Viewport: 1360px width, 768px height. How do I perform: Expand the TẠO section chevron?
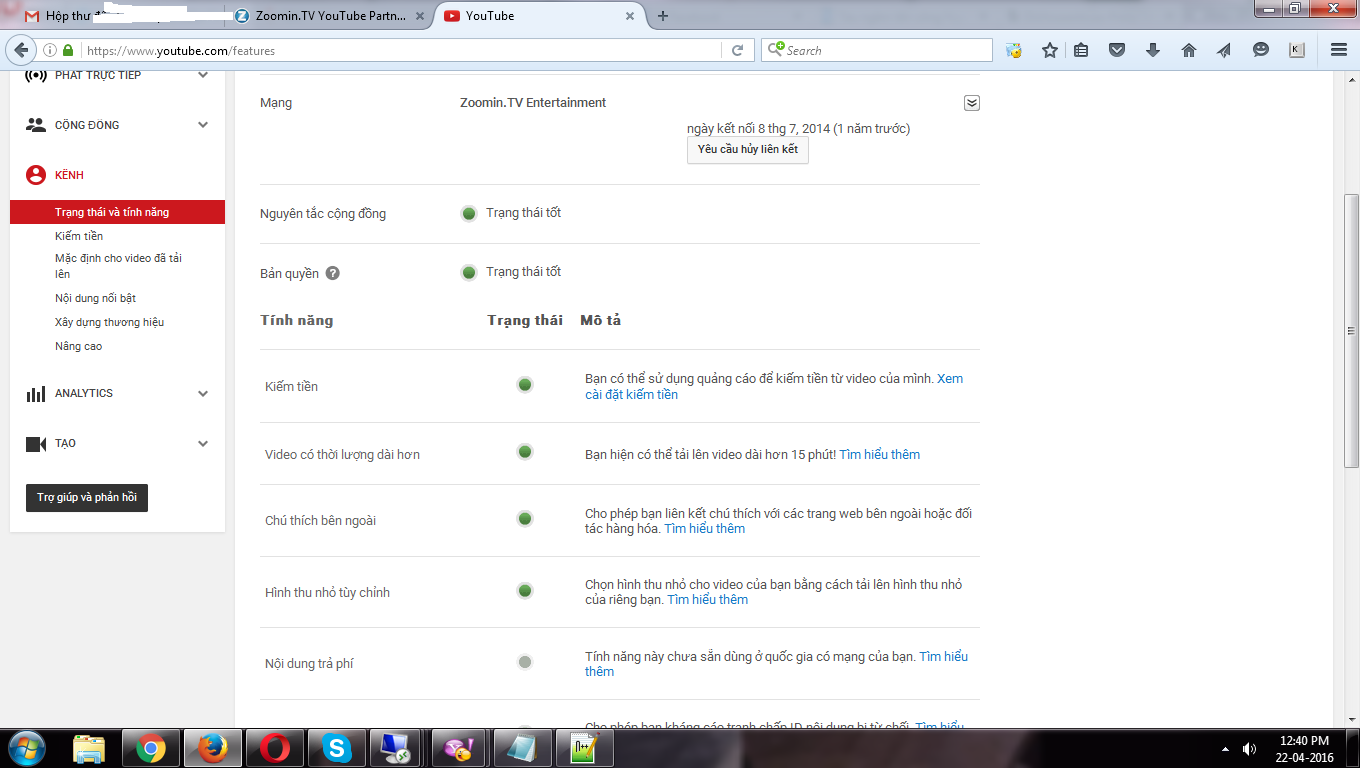pyautogui.click(x=203, y=444)
